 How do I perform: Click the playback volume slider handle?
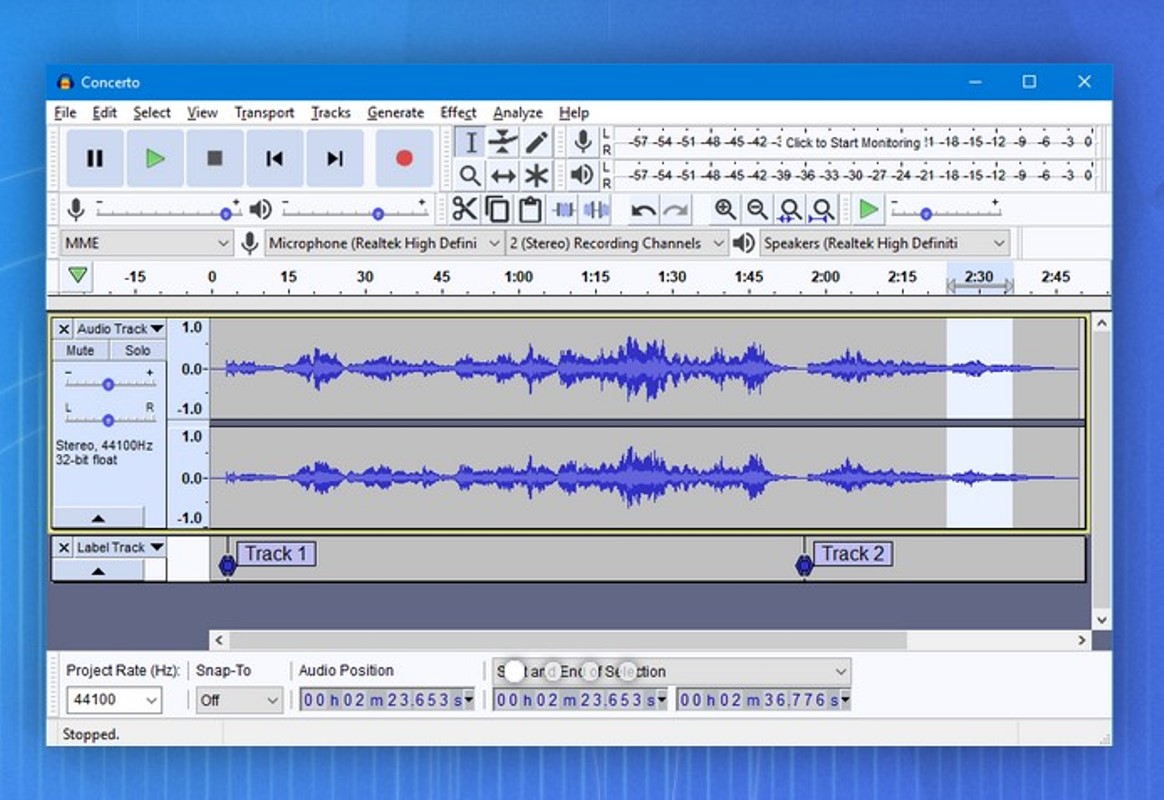(x=378, y=214)
